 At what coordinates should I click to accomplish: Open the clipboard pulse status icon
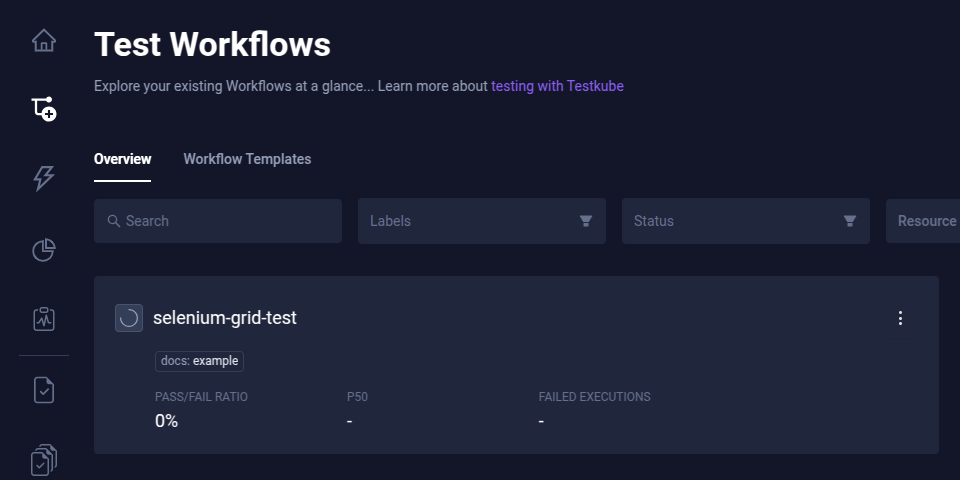click(x=43, y=319)
